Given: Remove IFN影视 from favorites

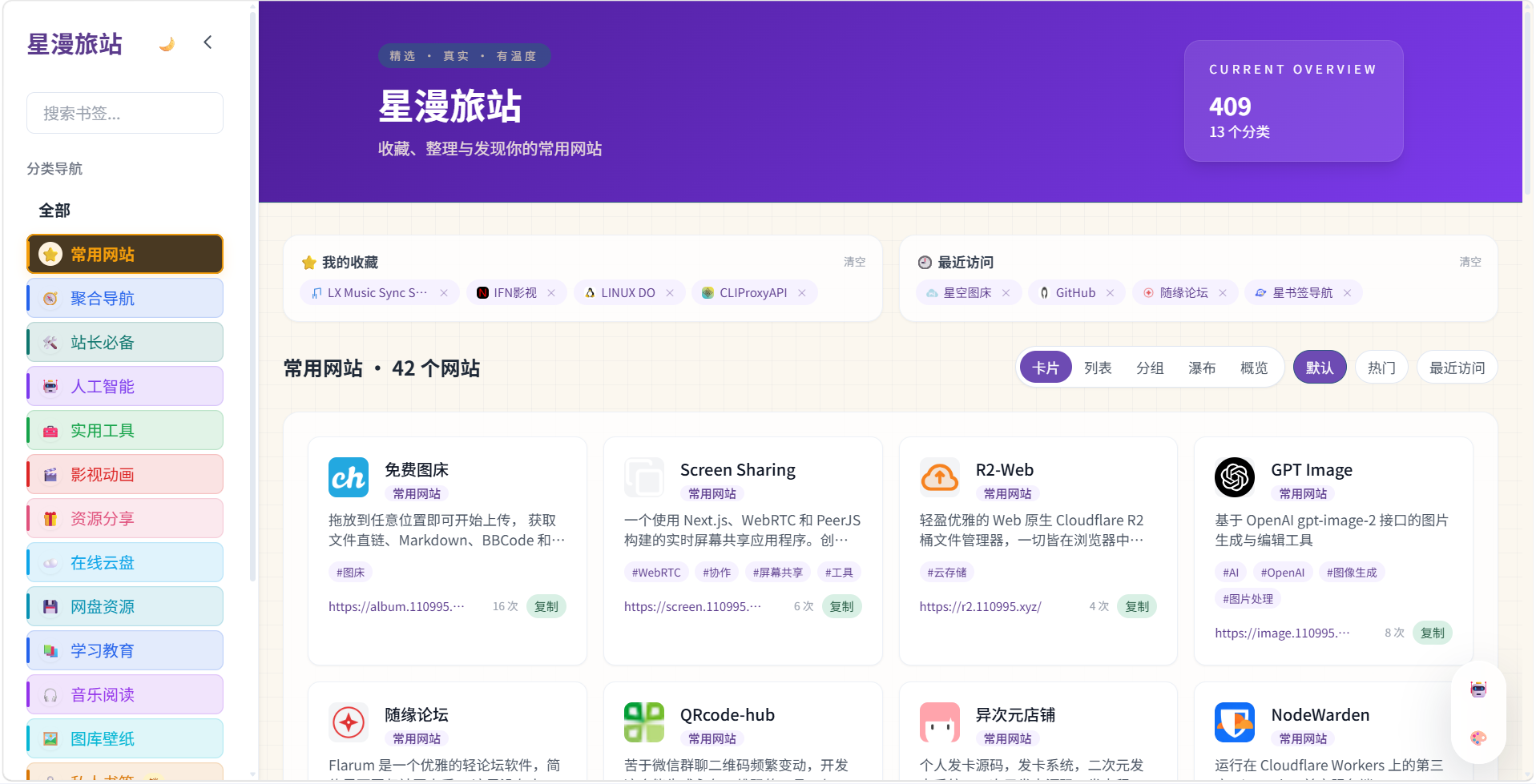Looking at the screenshot, I should click(551, 293).
